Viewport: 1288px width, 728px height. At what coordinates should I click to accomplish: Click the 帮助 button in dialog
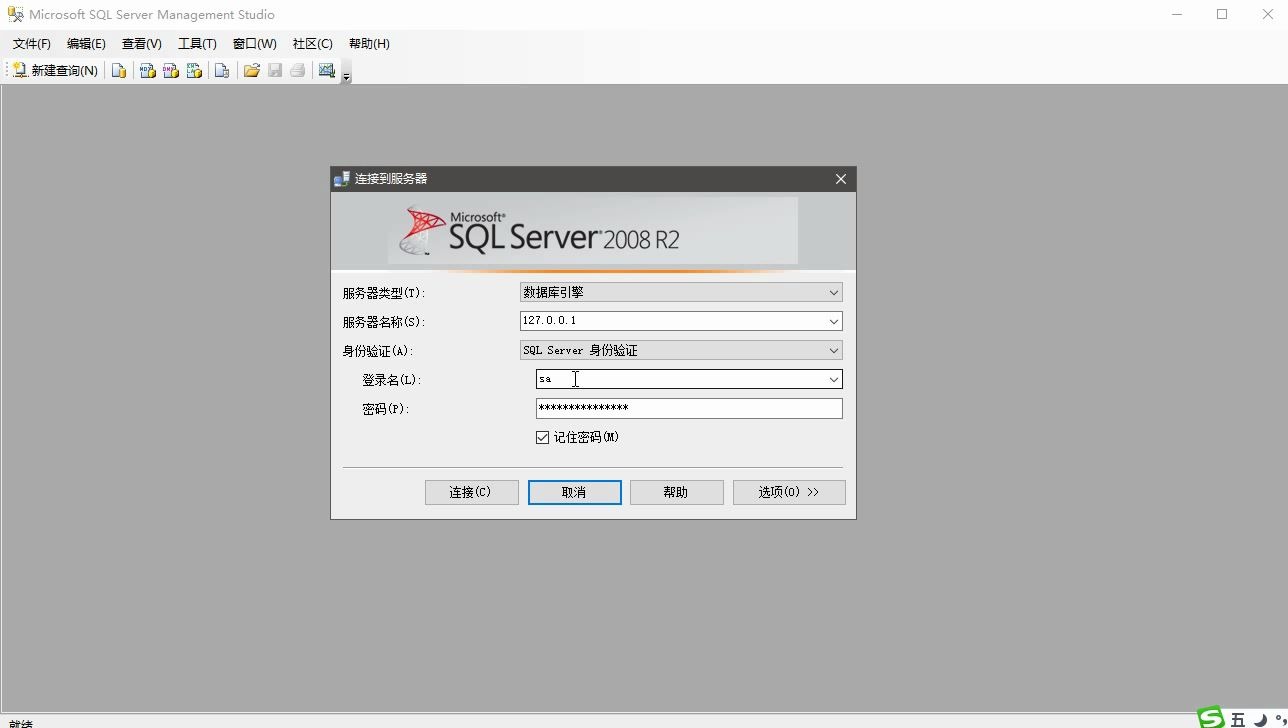[676, 492]
